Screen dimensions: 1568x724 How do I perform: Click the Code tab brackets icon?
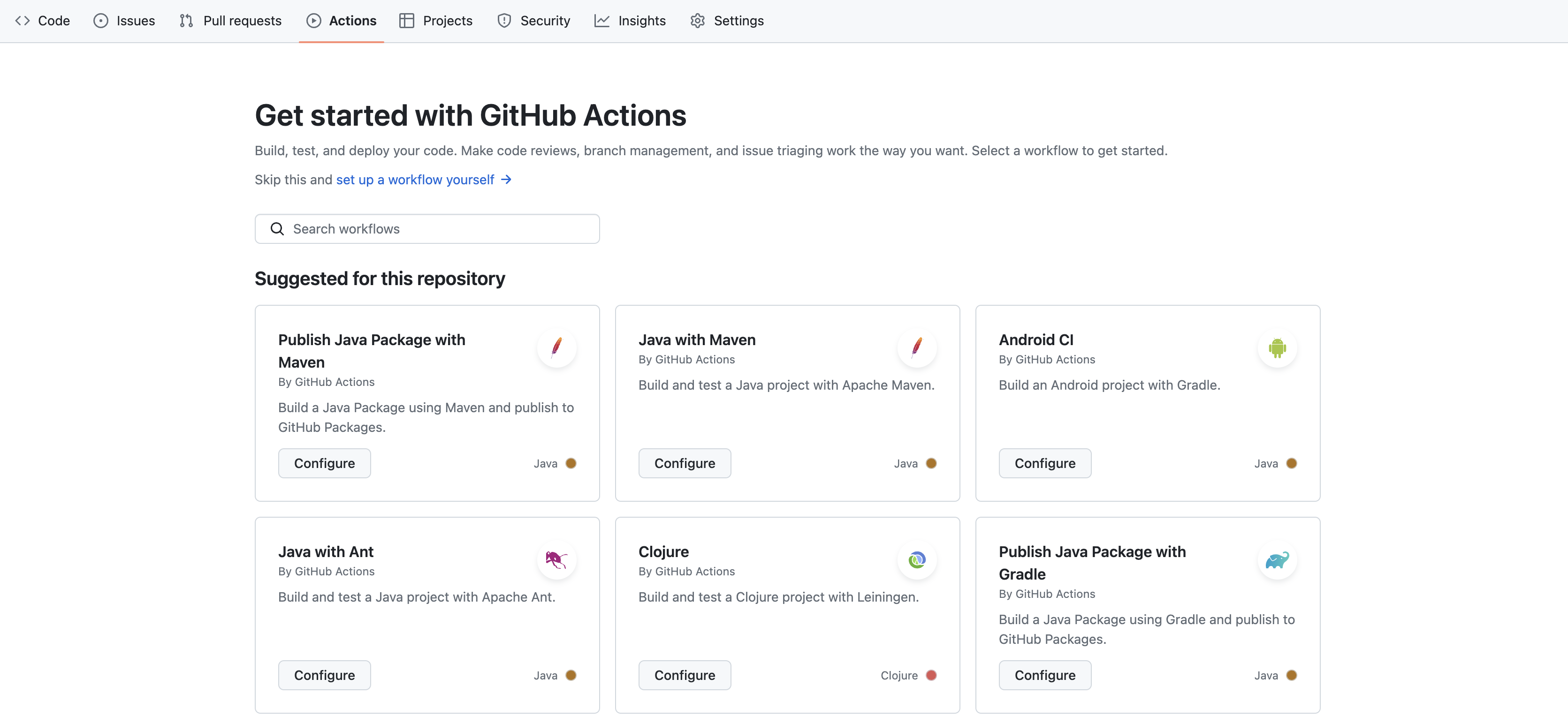(x=23, y=21)
